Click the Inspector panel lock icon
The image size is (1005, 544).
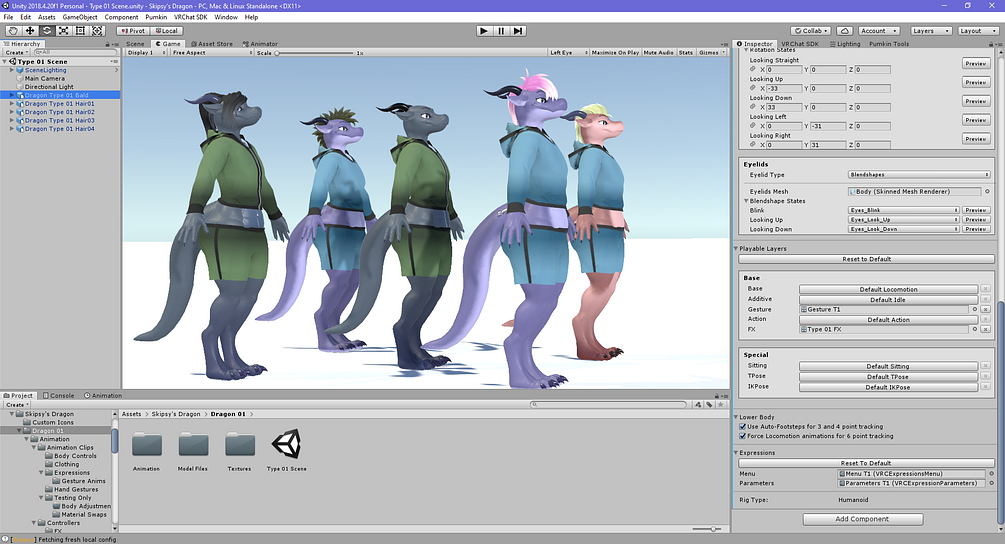tap(992, 44)
